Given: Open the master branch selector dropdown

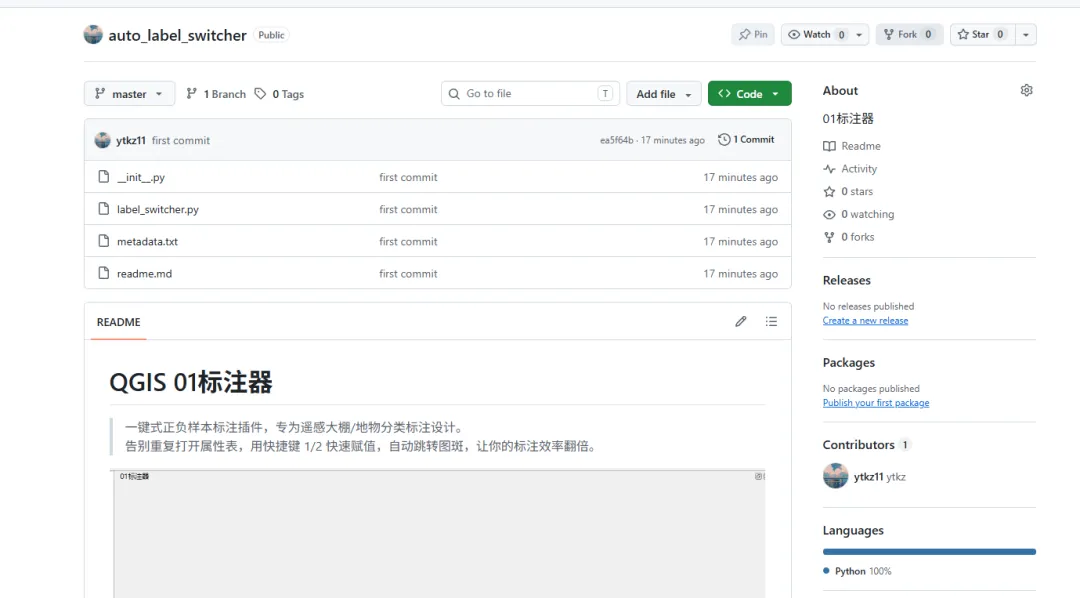Looking at the screenshot, I should click(x=129, y=94).
